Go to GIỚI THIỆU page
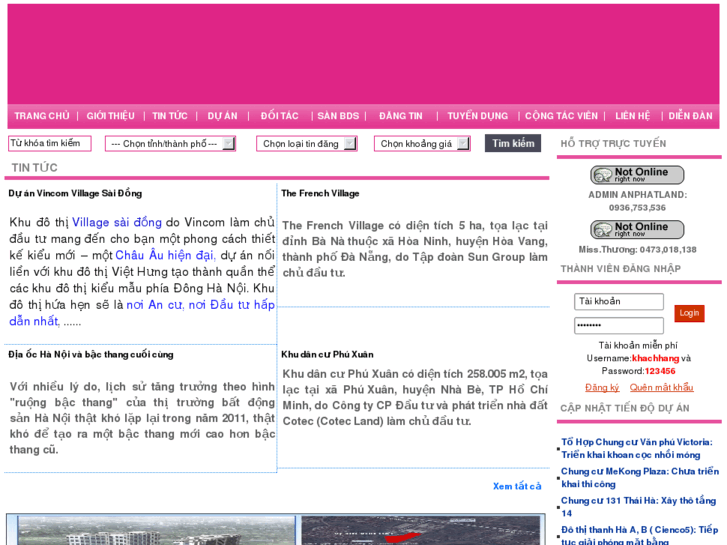This screenshot has height=545, width=727. [110, 116]
